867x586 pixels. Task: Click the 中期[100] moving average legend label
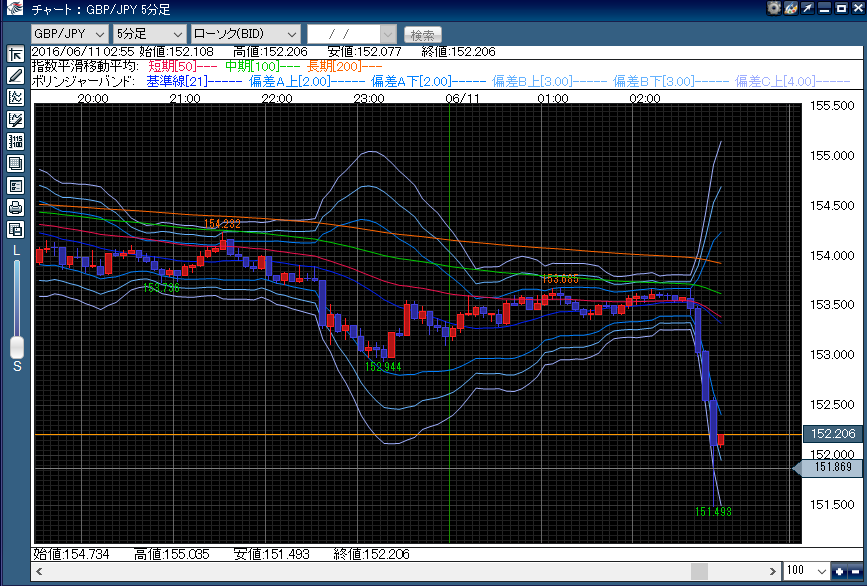pos(263,67)
